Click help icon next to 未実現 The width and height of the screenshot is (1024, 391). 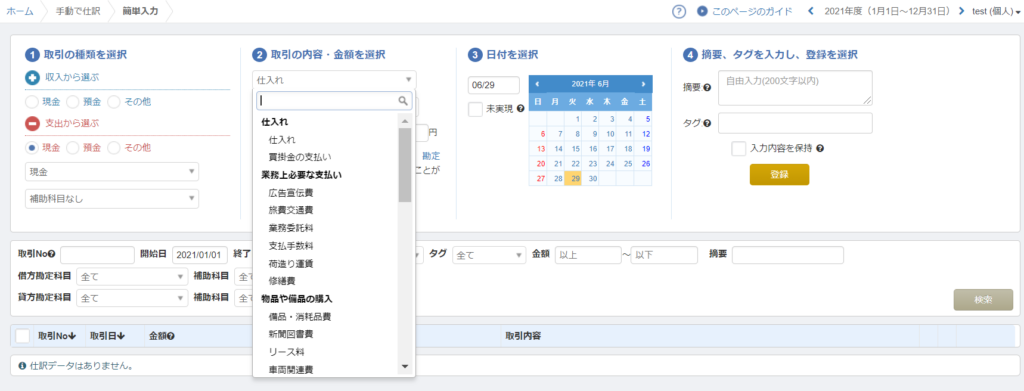[x=520, y=108]
